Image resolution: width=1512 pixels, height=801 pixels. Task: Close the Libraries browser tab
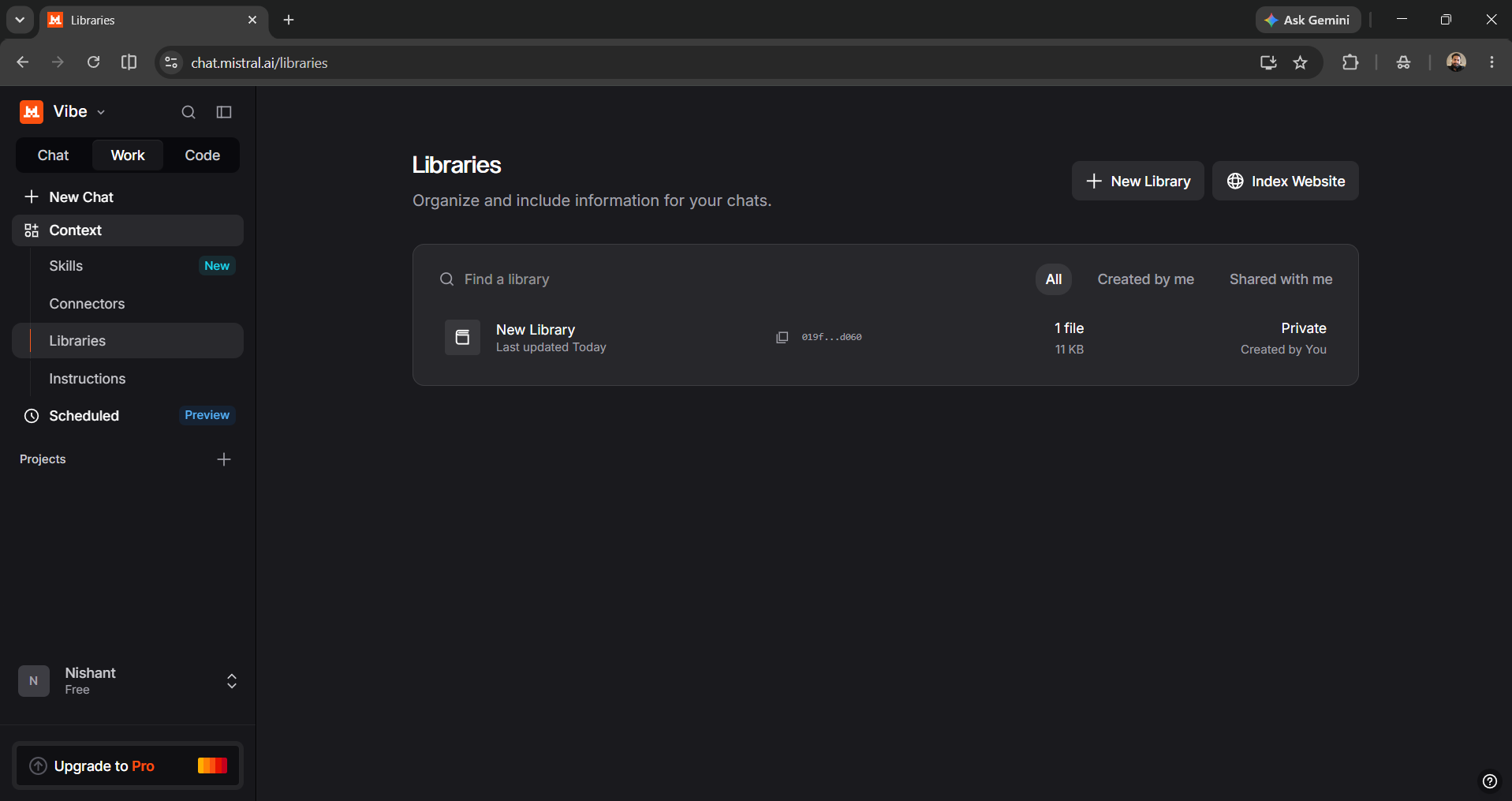tap(252, 20)
